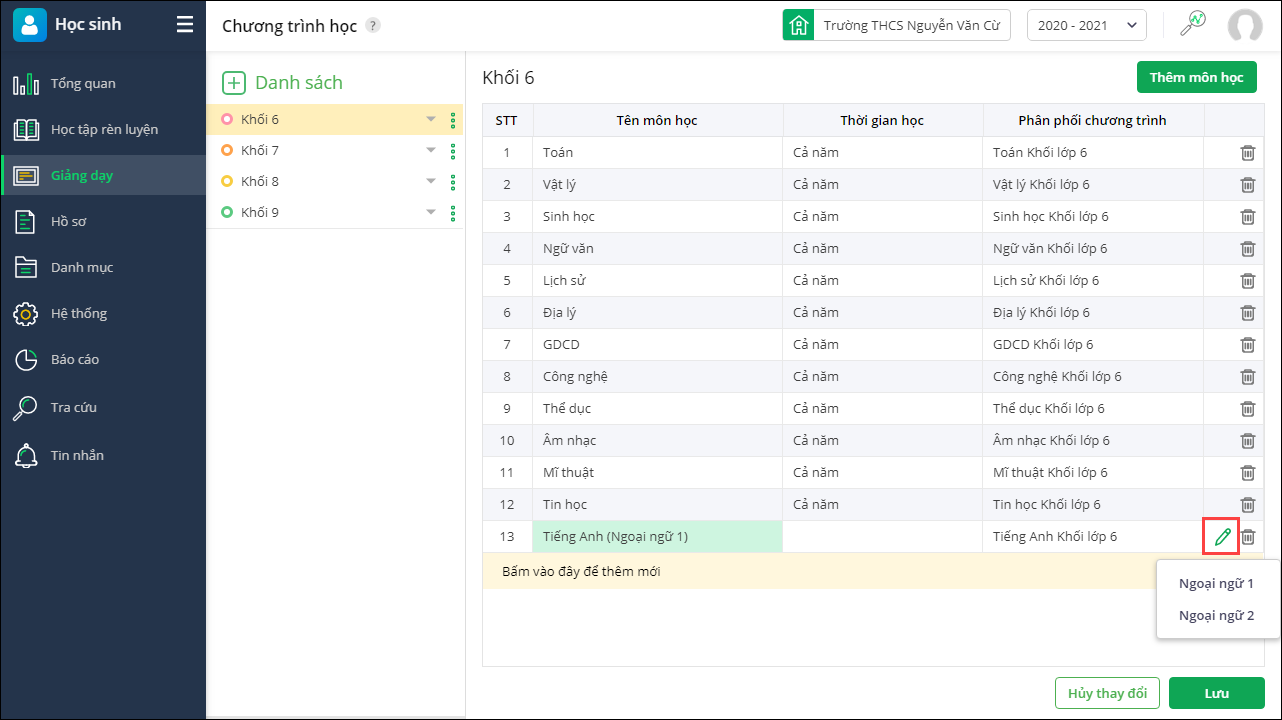Click the help question mark beside Chương trình học

pyautogui.click(x=372, y=26)
